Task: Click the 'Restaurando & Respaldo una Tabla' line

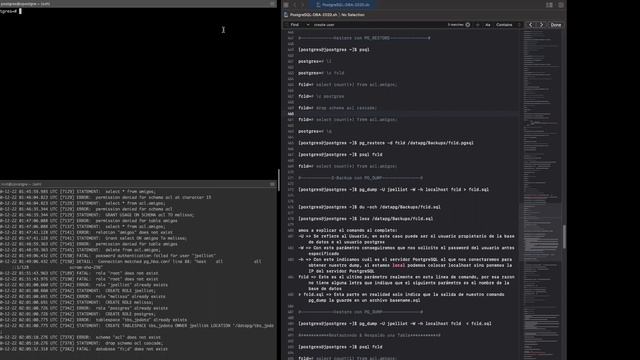Action: coord(369,336)
